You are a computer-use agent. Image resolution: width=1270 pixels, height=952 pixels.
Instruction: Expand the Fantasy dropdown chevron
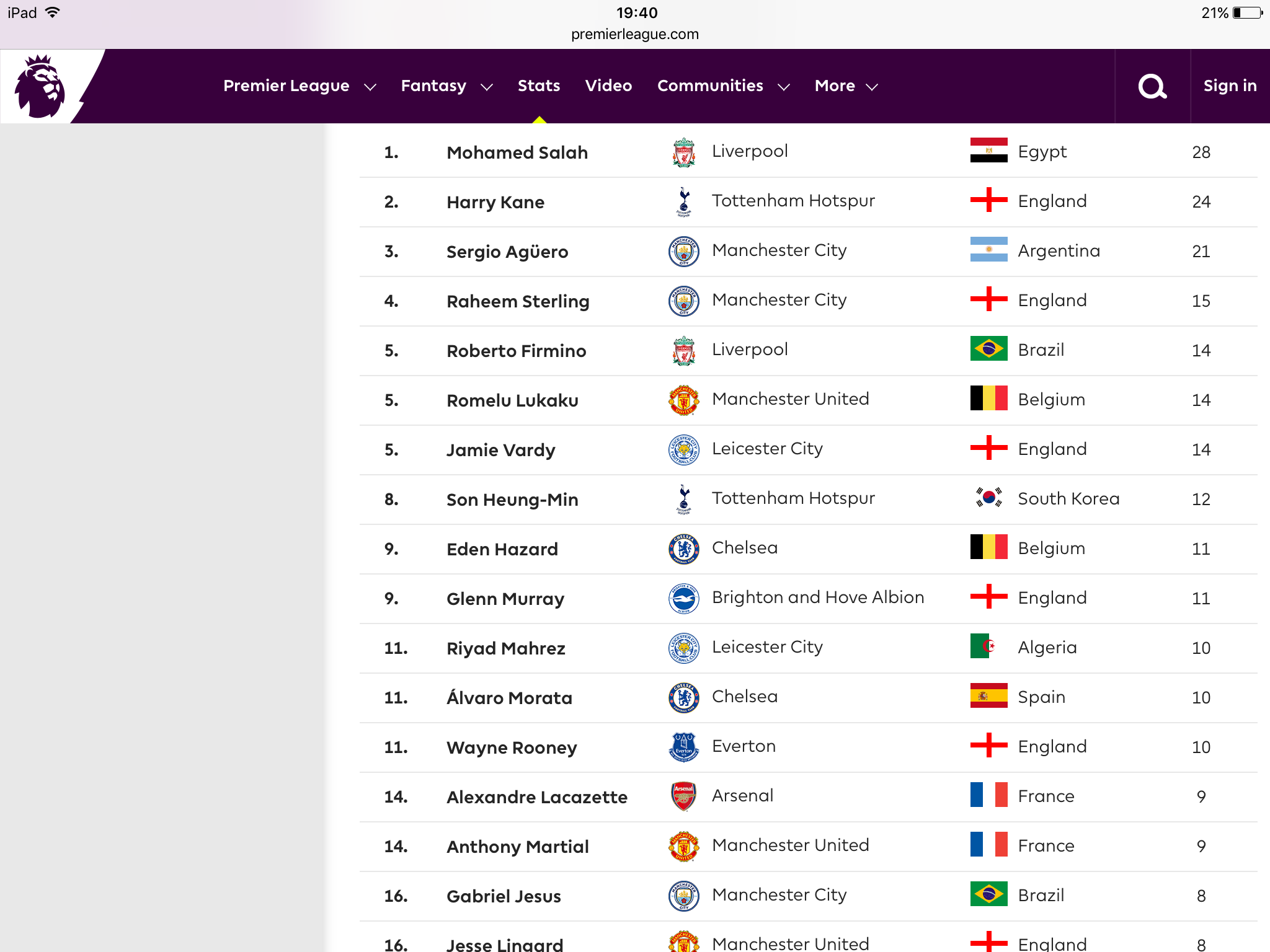click(487, 87)
